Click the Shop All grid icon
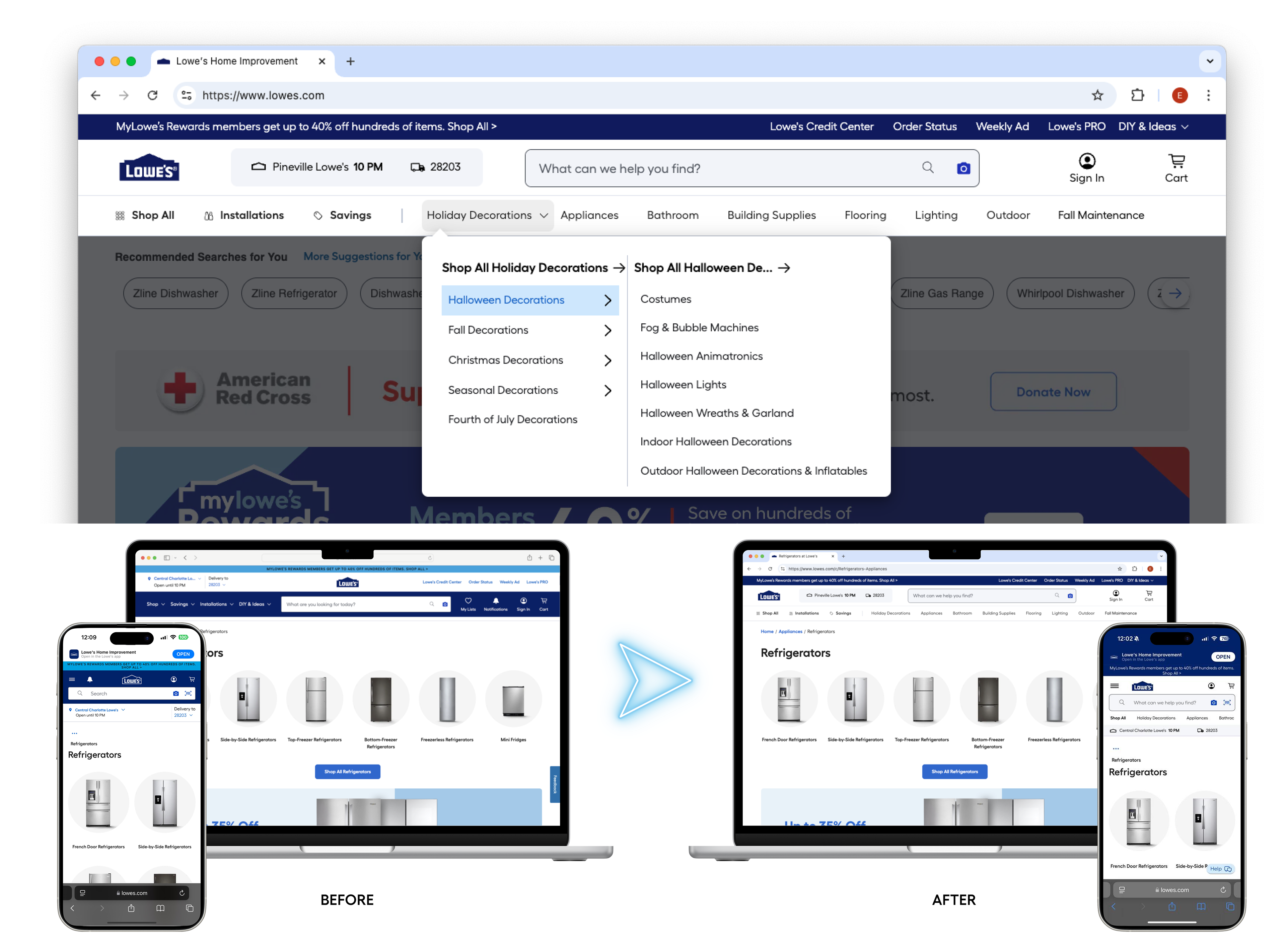 click(120, 216)
